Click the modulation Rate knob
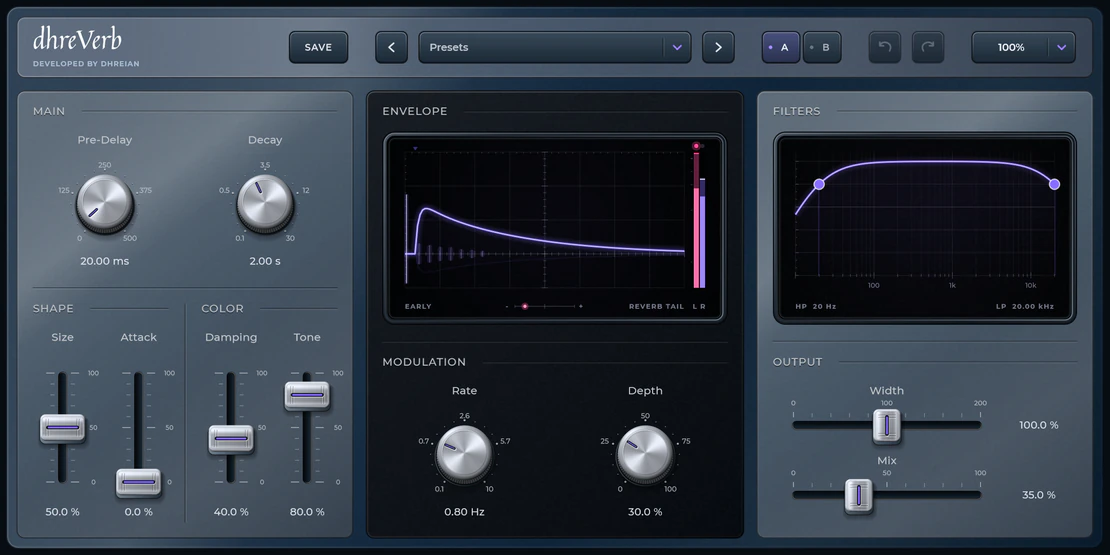Screen dimensions: 1110x555 pyautogui.click(x=464, y=454)
